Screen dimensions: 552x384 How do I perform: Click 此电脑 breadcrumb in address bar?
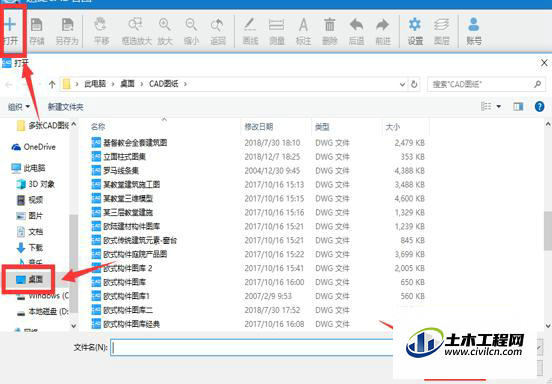pyautogui.click(x=95, y=84)
